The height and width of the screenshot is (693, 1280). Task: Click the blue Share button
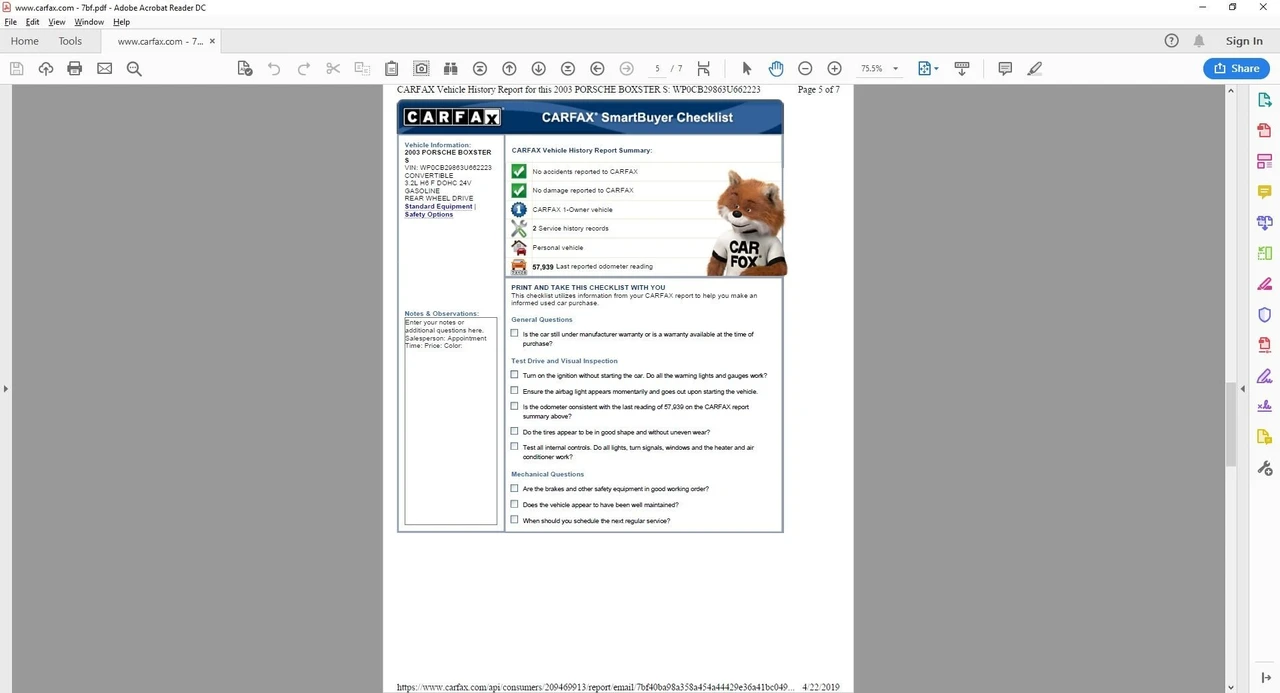pyautogui.click(x=1236, y=68)
